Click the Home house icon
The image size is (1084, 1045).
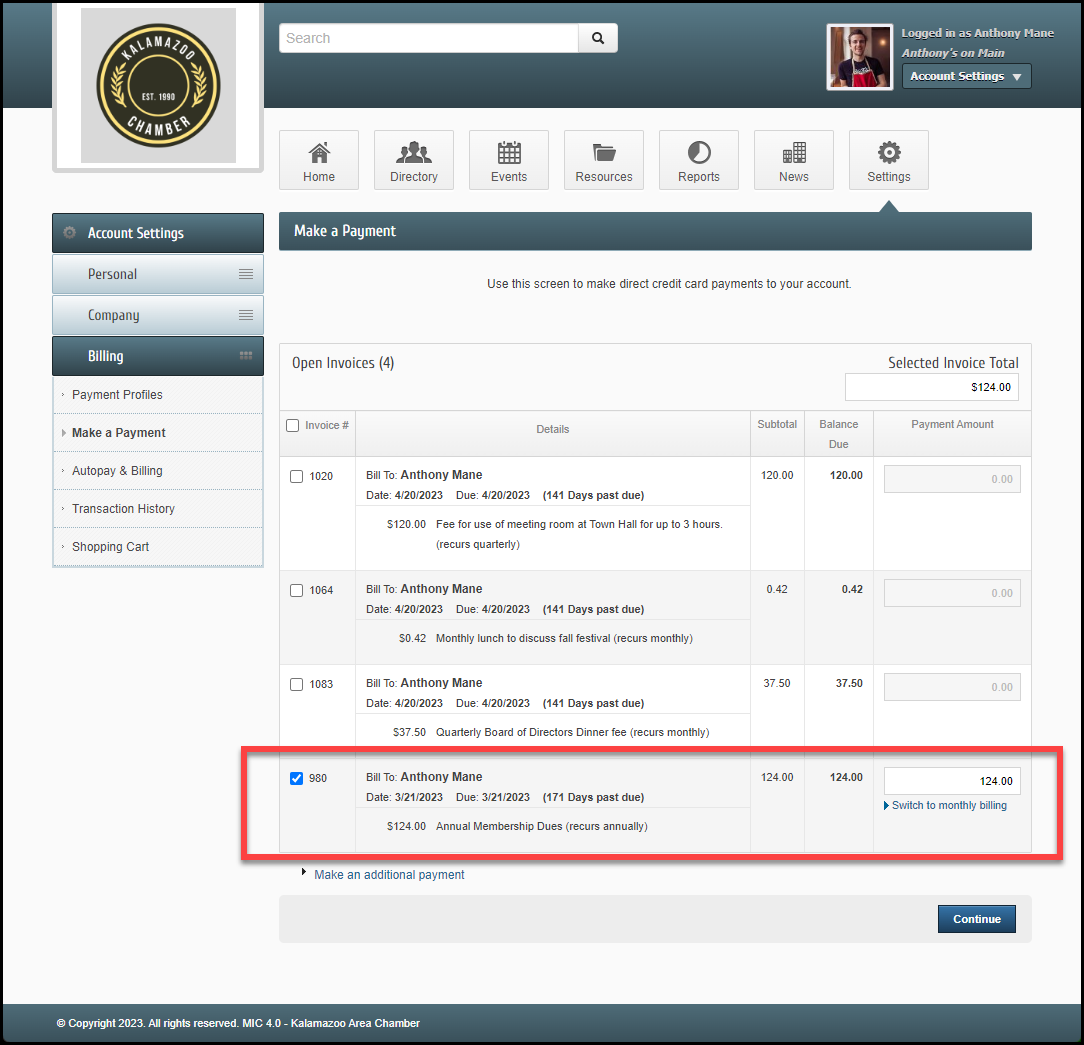tap(319, 153)
